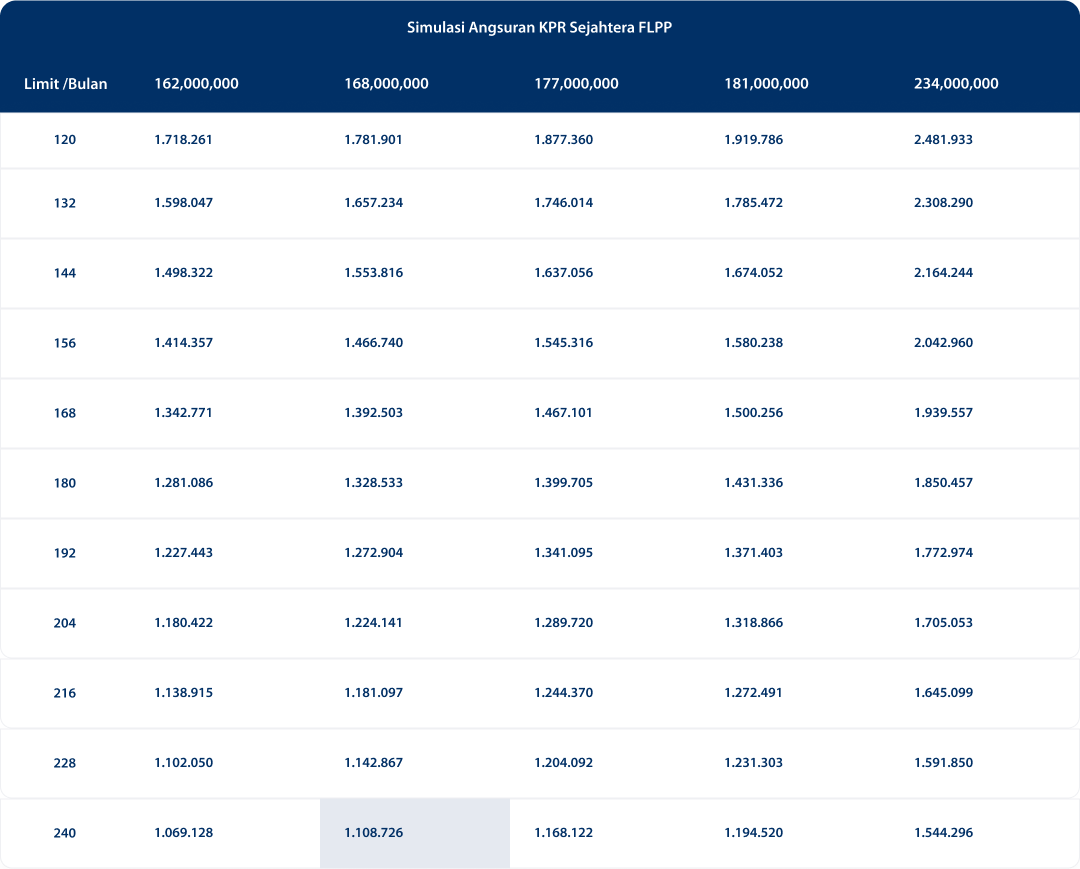This screenshot has height=869, width=1080.
Task: Click the 192 month row label
Action: pyautogui.click(x=65, y=553)
